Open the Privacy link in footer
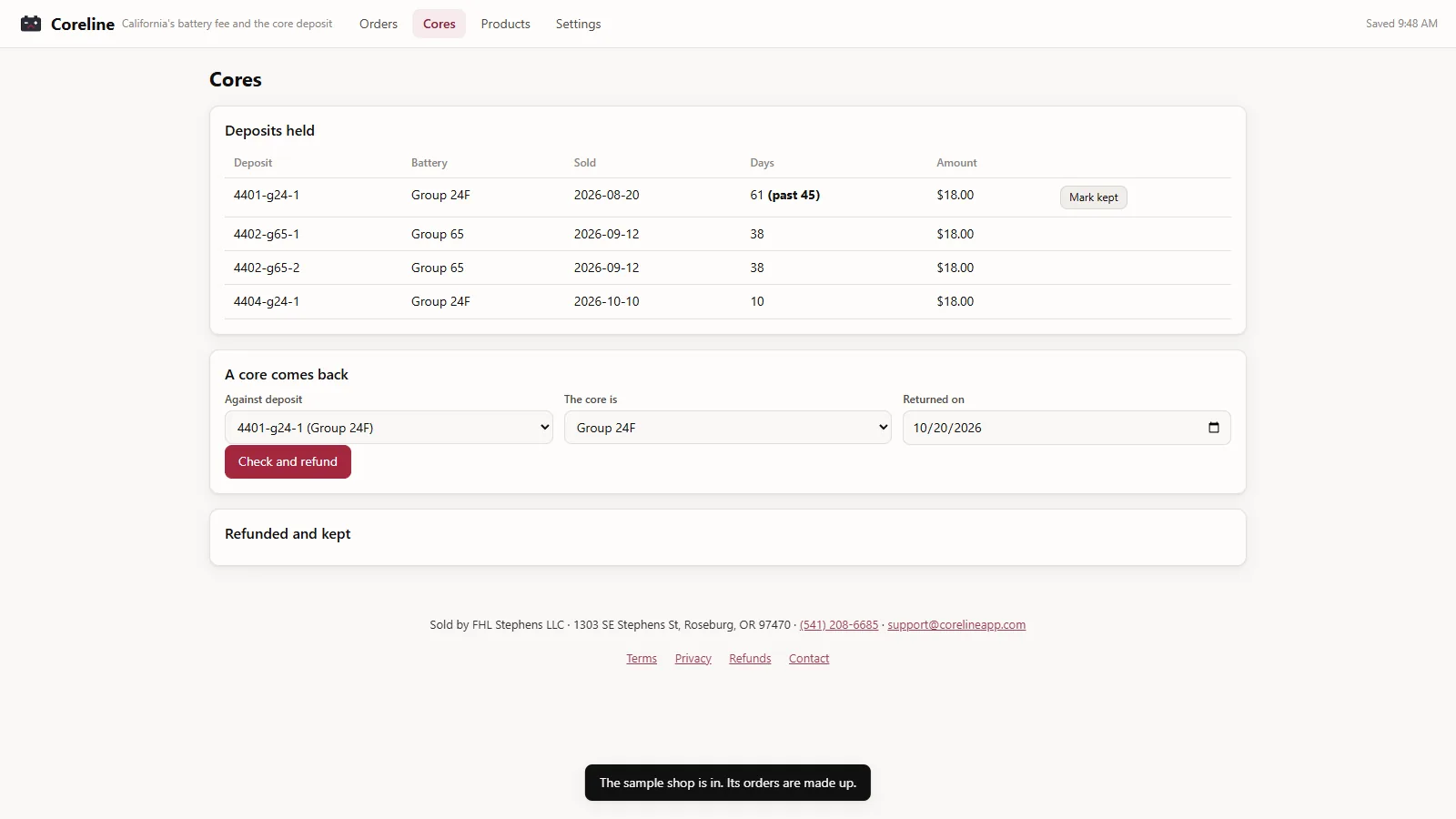This screenshot has height=819, width=1456. pyautogui.click(x=693, y=659)
